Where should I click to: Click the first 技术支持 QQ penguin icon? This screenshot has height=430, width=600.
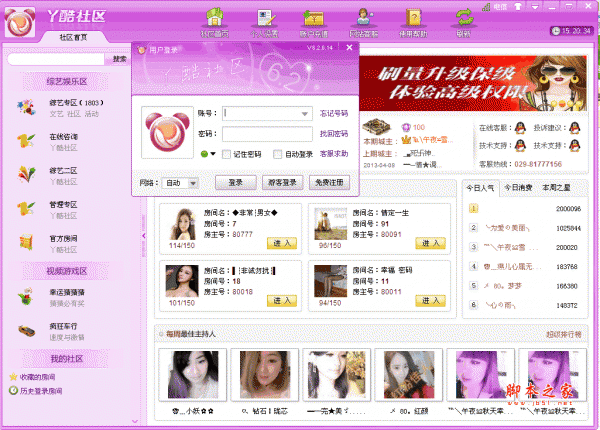pos(520,145)
